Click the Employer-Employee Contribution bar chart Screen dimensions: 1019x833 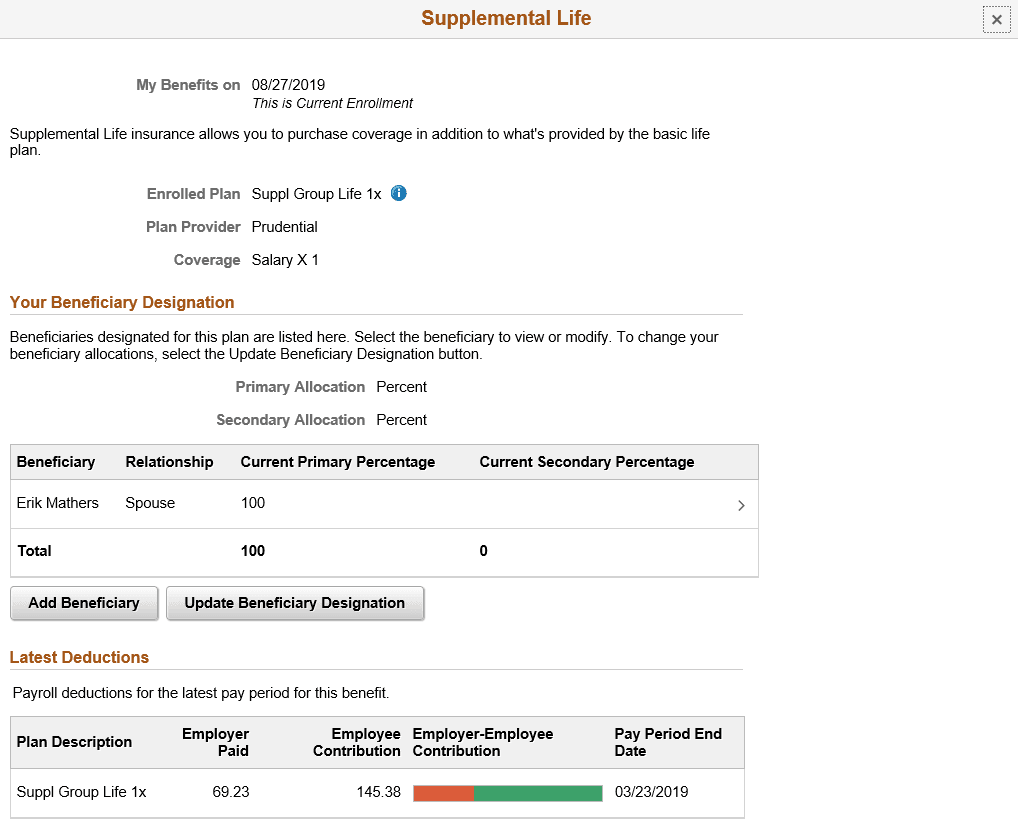pos(506,793)
